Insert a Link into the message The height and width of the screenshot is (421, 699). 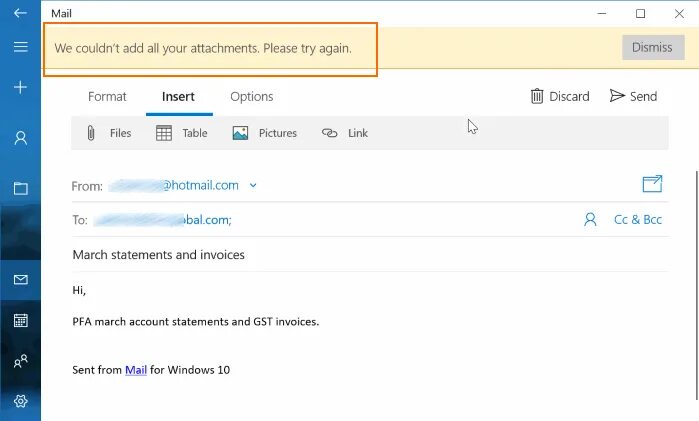345,133
